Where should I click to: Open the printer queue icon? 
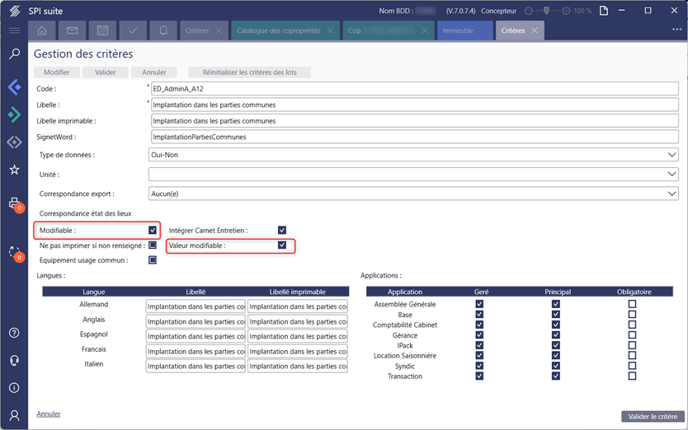tap(15, 204)
